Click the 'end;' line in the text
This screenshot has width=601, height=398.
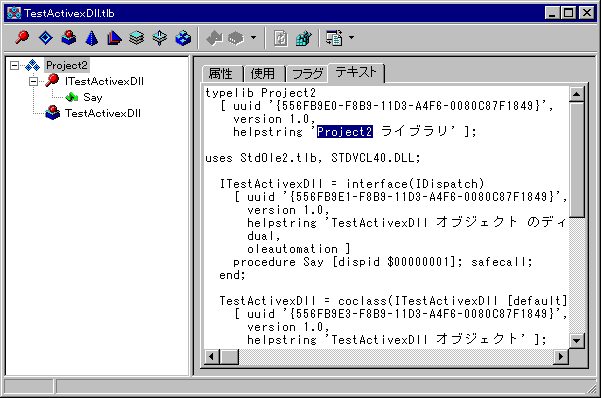(232, 275)
